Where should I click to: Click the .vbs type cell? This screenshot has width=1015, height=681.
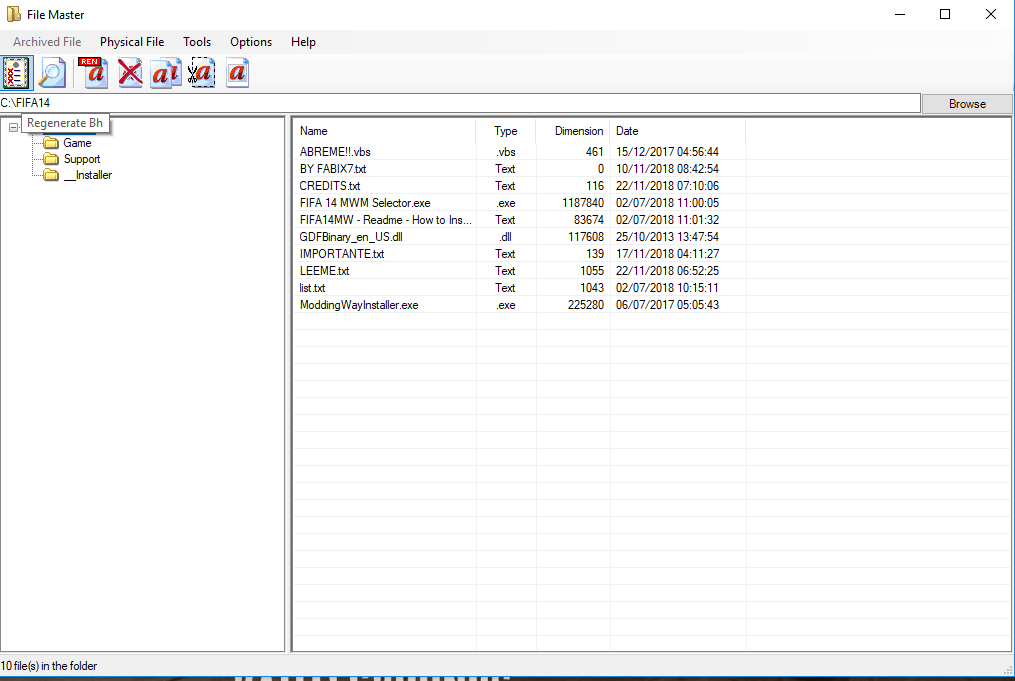[x=506, y=152]
